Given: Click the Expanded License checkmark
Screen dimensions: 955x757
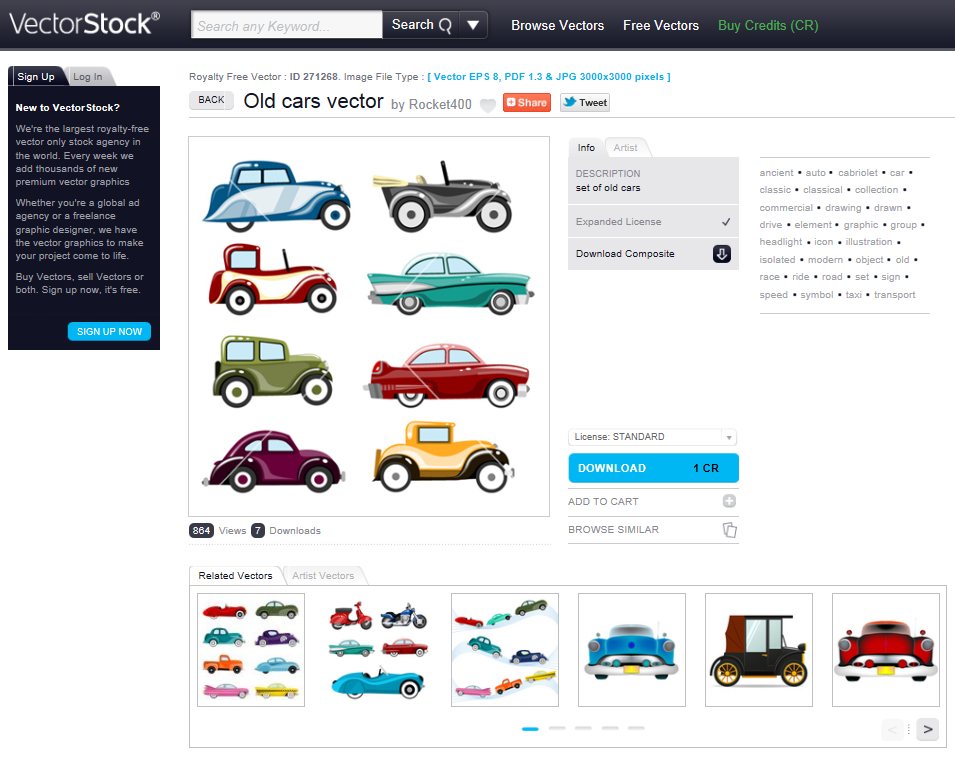Looking at the screenshot, I should point(726,222).
